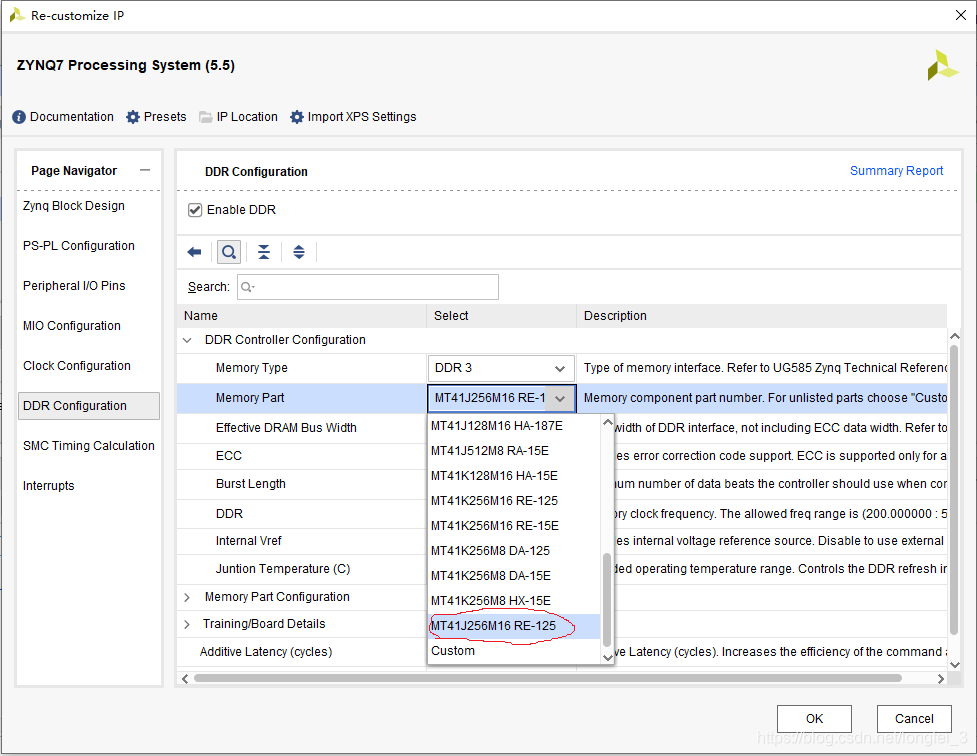The width and height of the screenshot is (977, 756).
Task: Click the OK button
Action: click(814, 719)
